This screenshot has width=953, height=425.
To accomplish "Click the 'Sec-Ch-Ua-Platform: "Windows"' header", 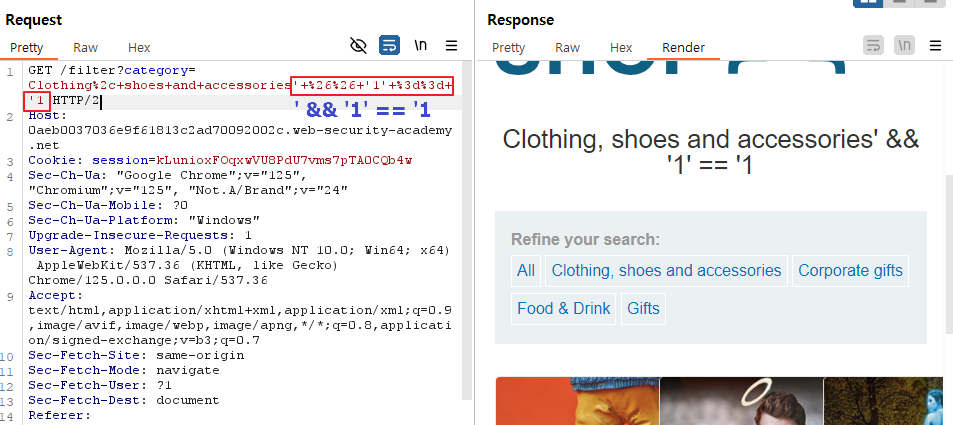I will tap(144, 220).
